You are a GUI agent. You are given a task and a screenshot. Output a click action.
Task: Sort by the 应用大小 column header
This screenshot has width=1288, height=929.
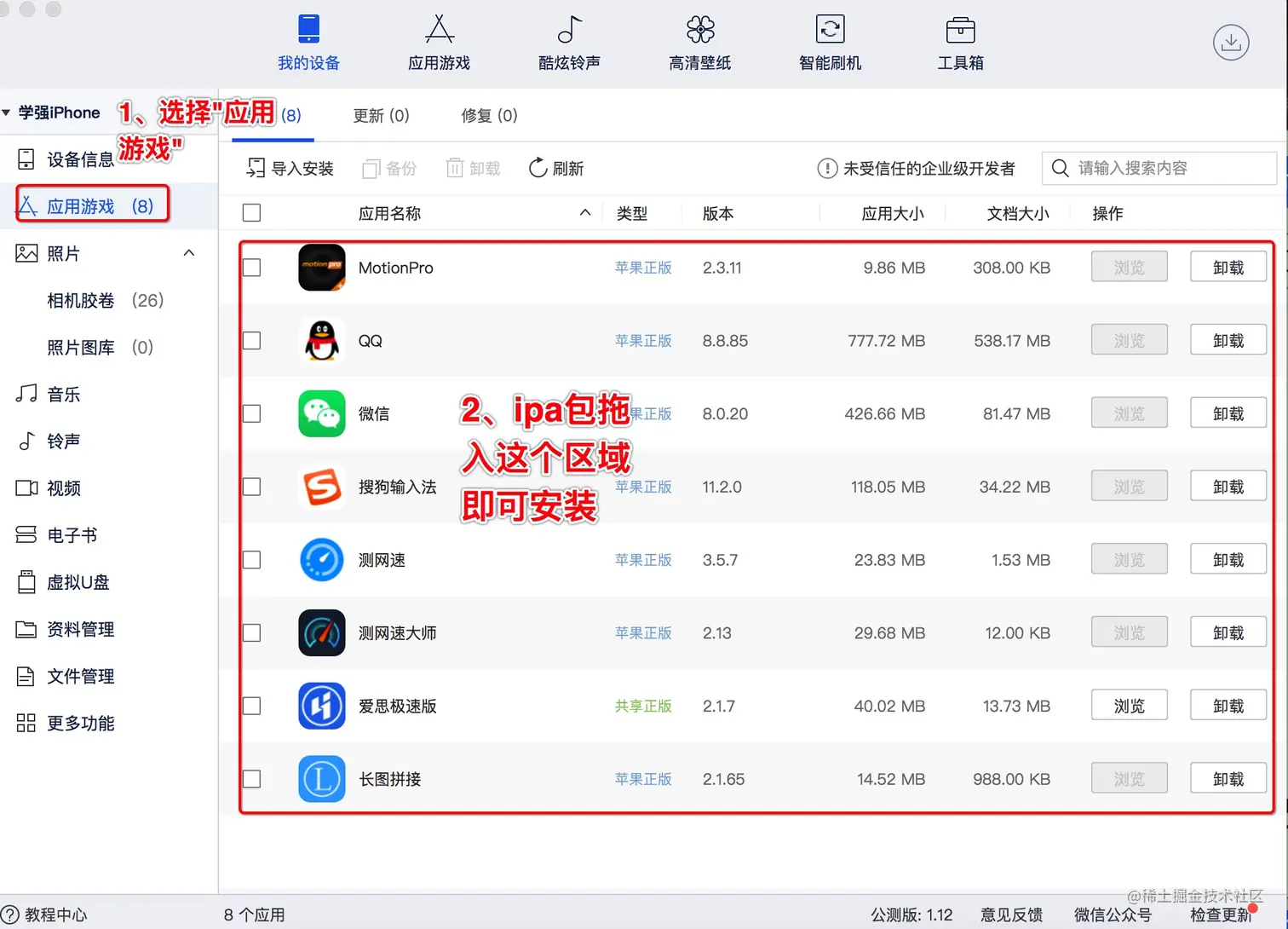coord(893,213)
